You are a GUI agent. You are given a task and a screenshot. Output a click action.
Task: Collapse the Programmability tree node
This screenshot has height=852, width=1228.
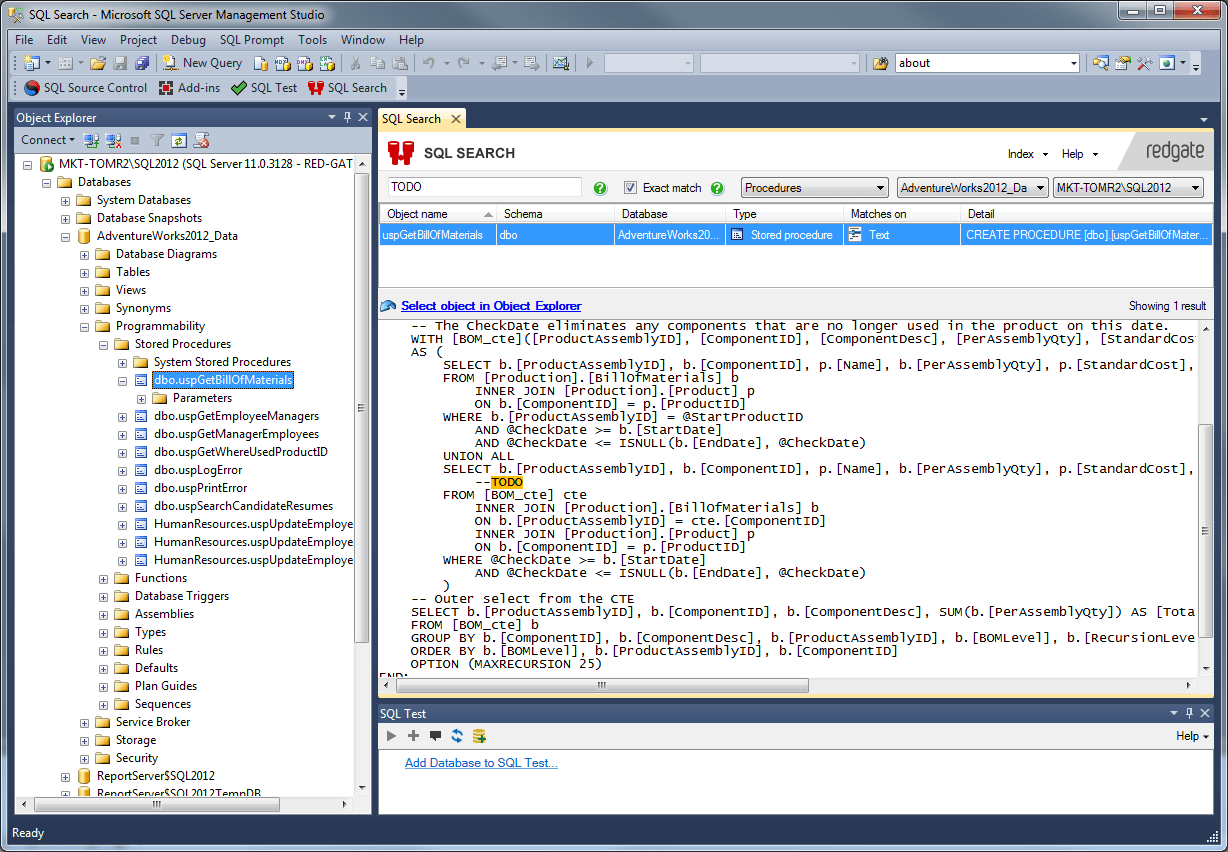click(x=85, y=326)
